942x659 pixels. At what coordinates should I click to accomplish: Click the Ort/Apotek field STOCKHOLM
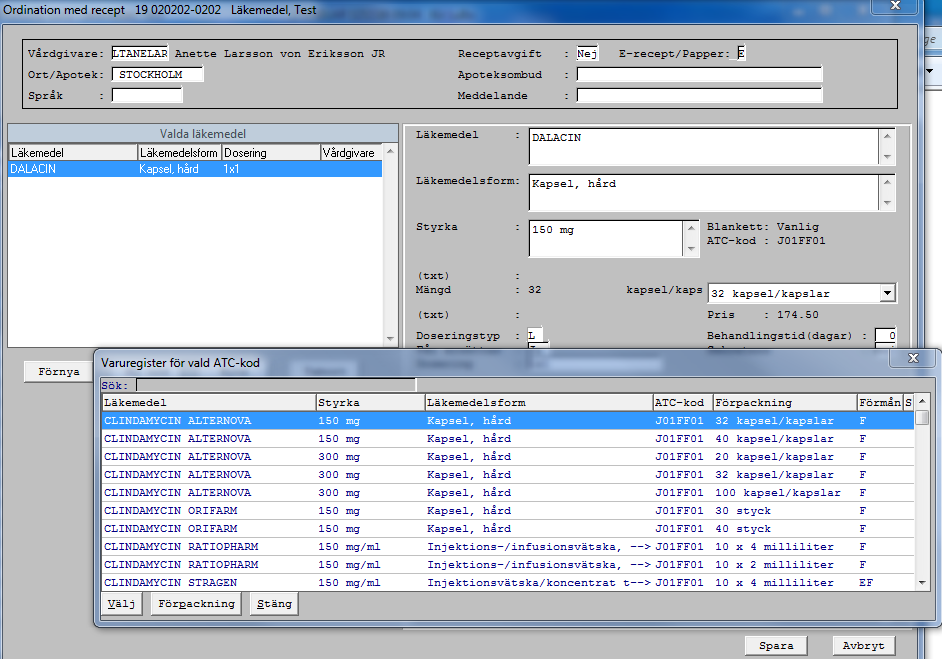tap(157, 74)
